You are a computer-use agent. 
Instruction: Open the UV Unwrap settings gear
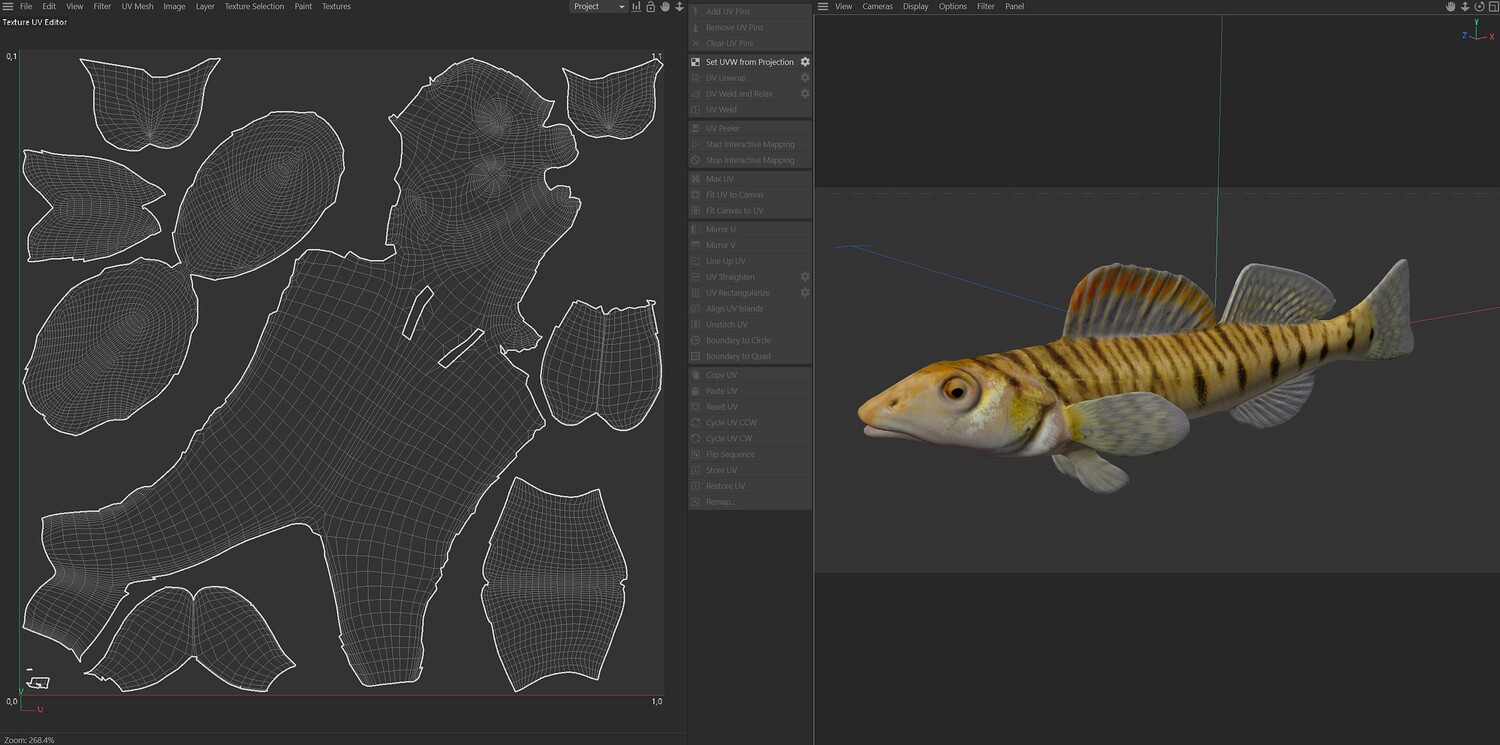[805, 78]
